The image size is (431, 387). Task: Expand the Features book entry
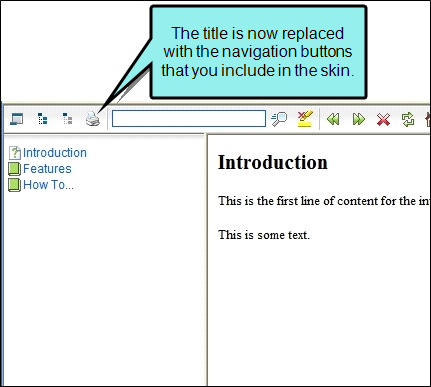[47, 169]
